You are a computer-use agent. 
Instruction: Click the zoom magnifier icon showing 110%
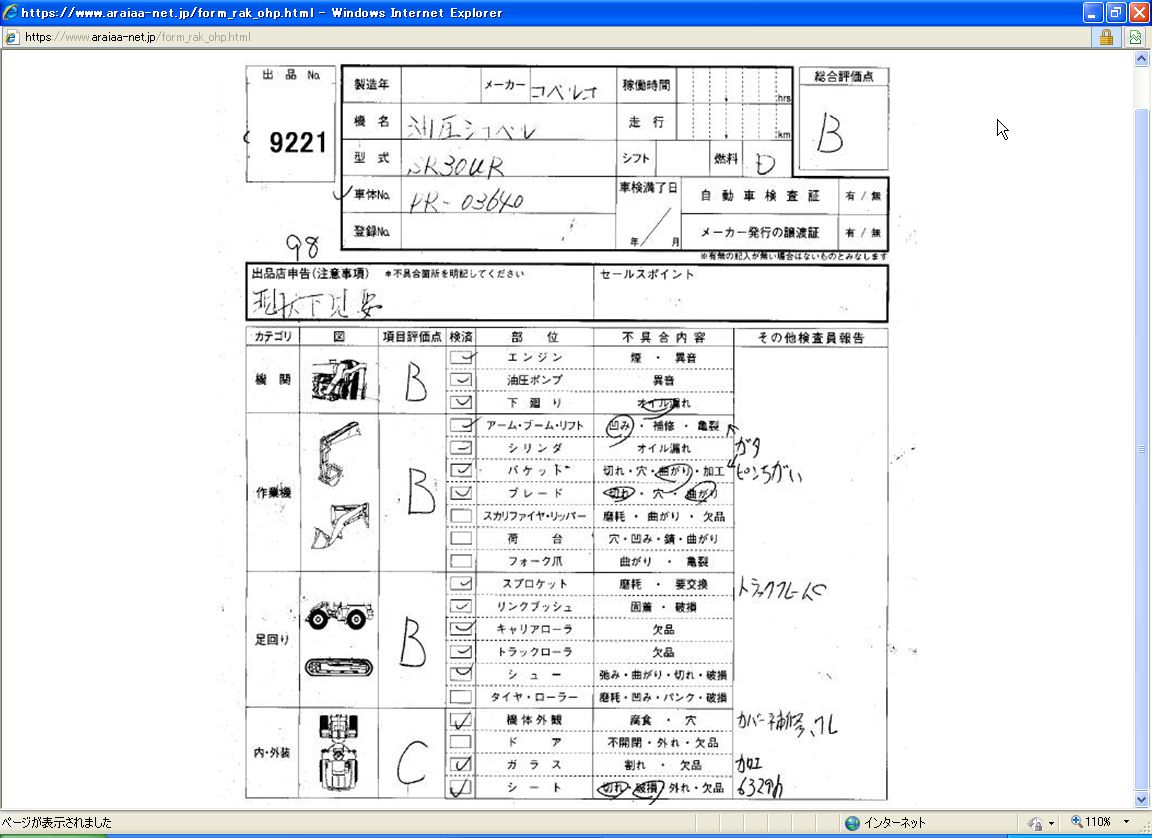(1077, 822)
